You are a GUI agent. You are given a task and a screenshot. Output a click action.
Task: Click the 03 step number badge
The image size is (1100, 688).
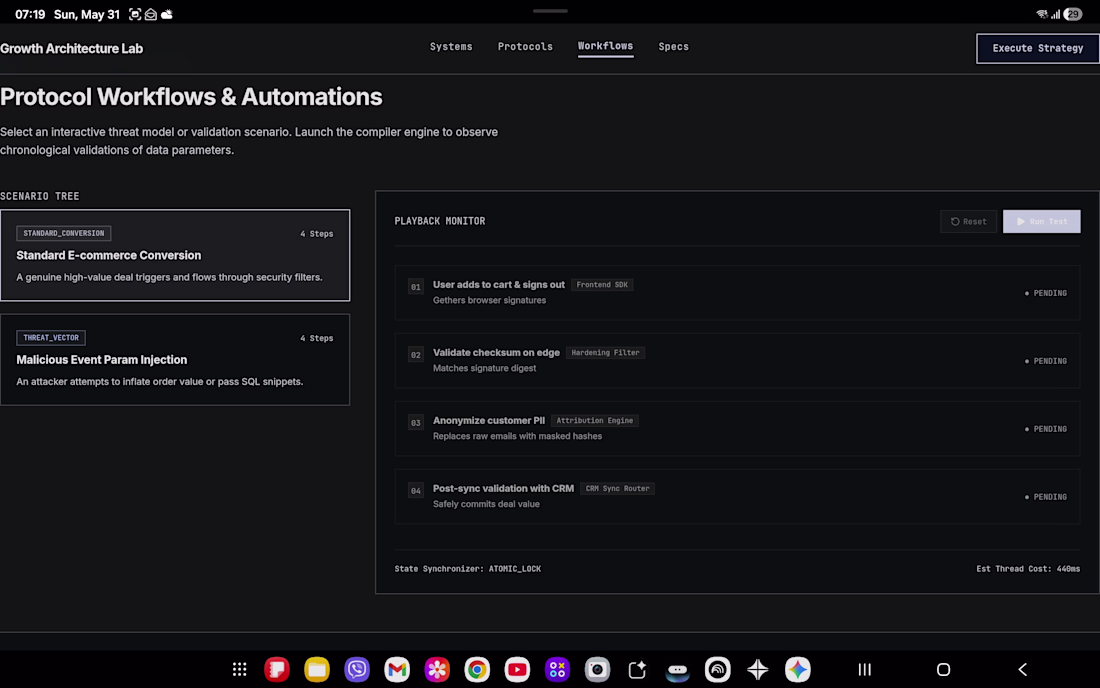[416, 423]
